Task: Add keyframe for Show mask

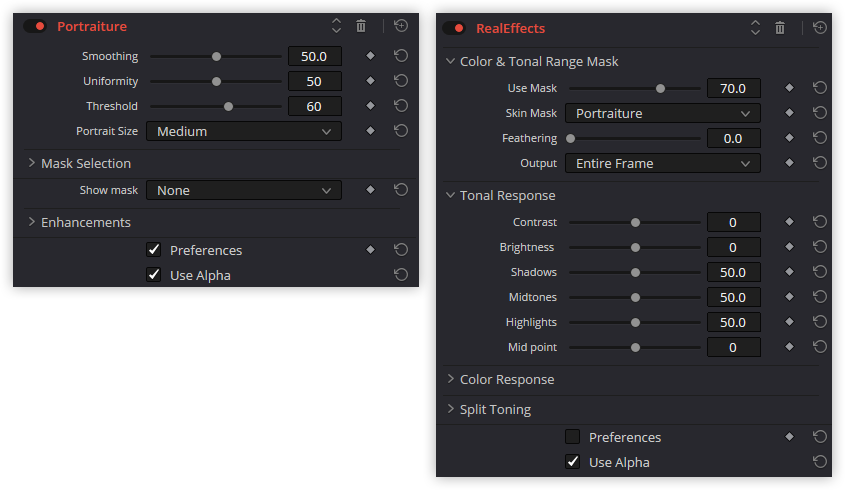Action: tap(370, 190)
